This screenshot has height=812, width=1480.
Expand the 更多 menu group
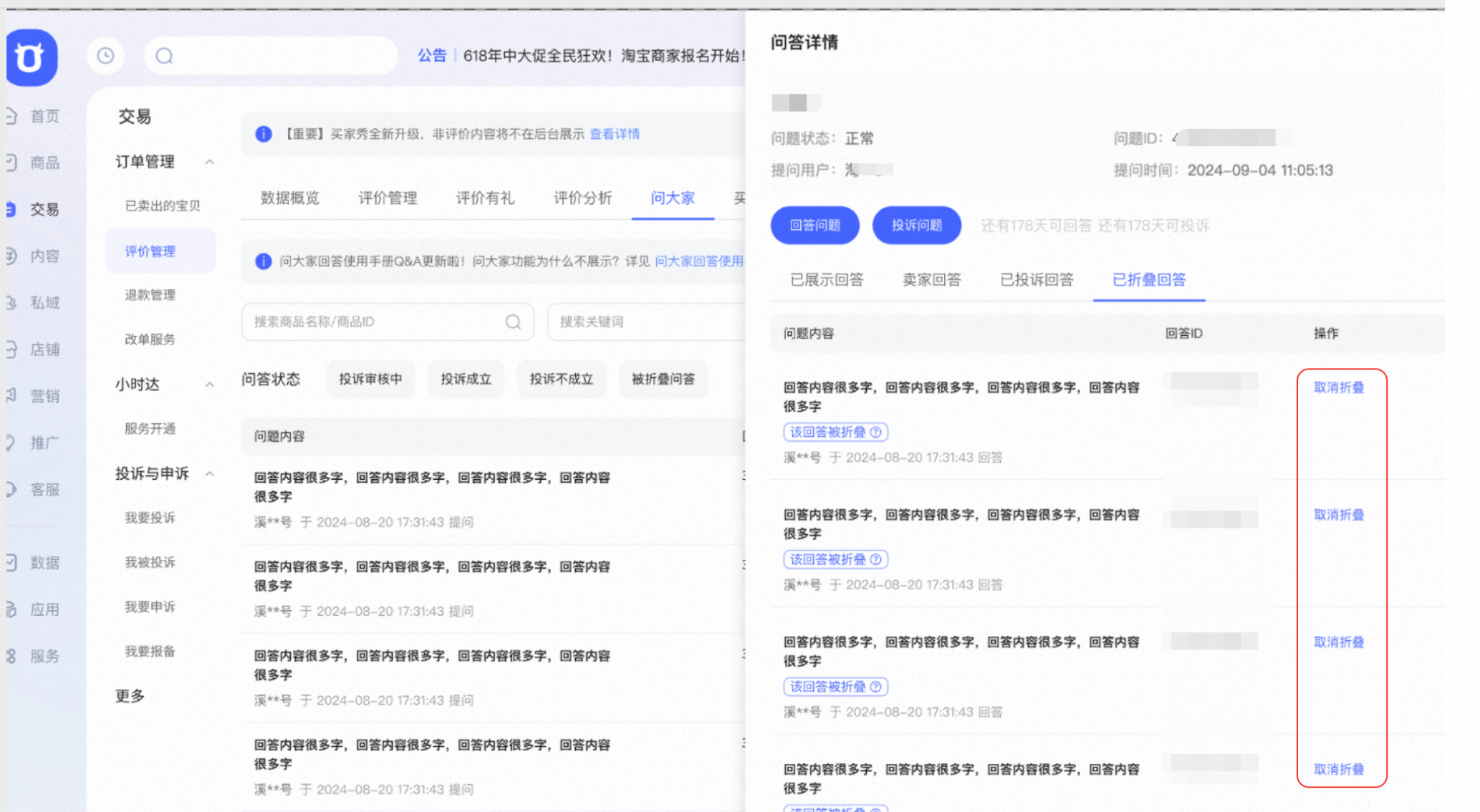coord(130,696)
